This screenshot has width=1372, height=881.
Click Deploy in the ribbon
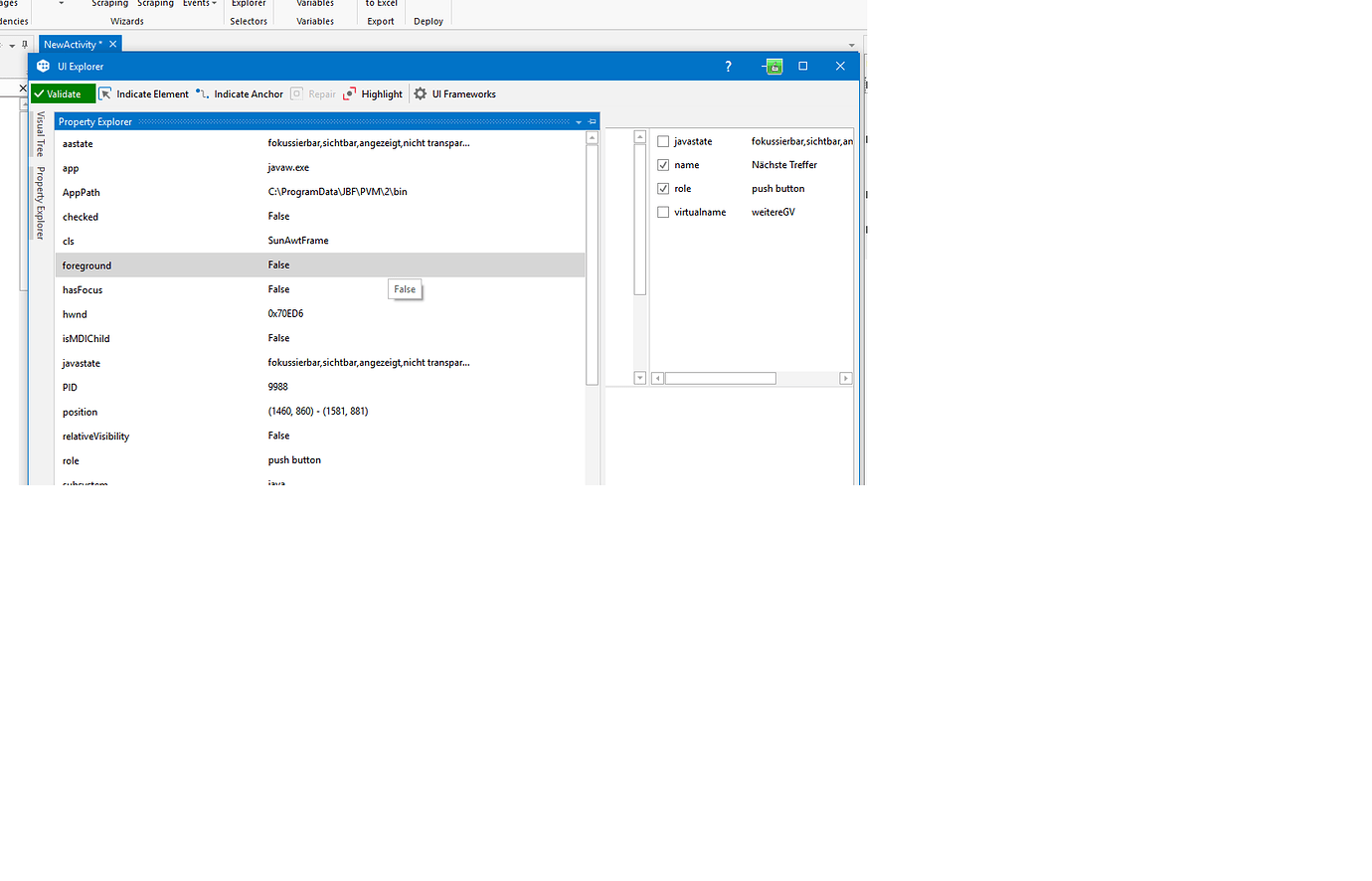428,20
